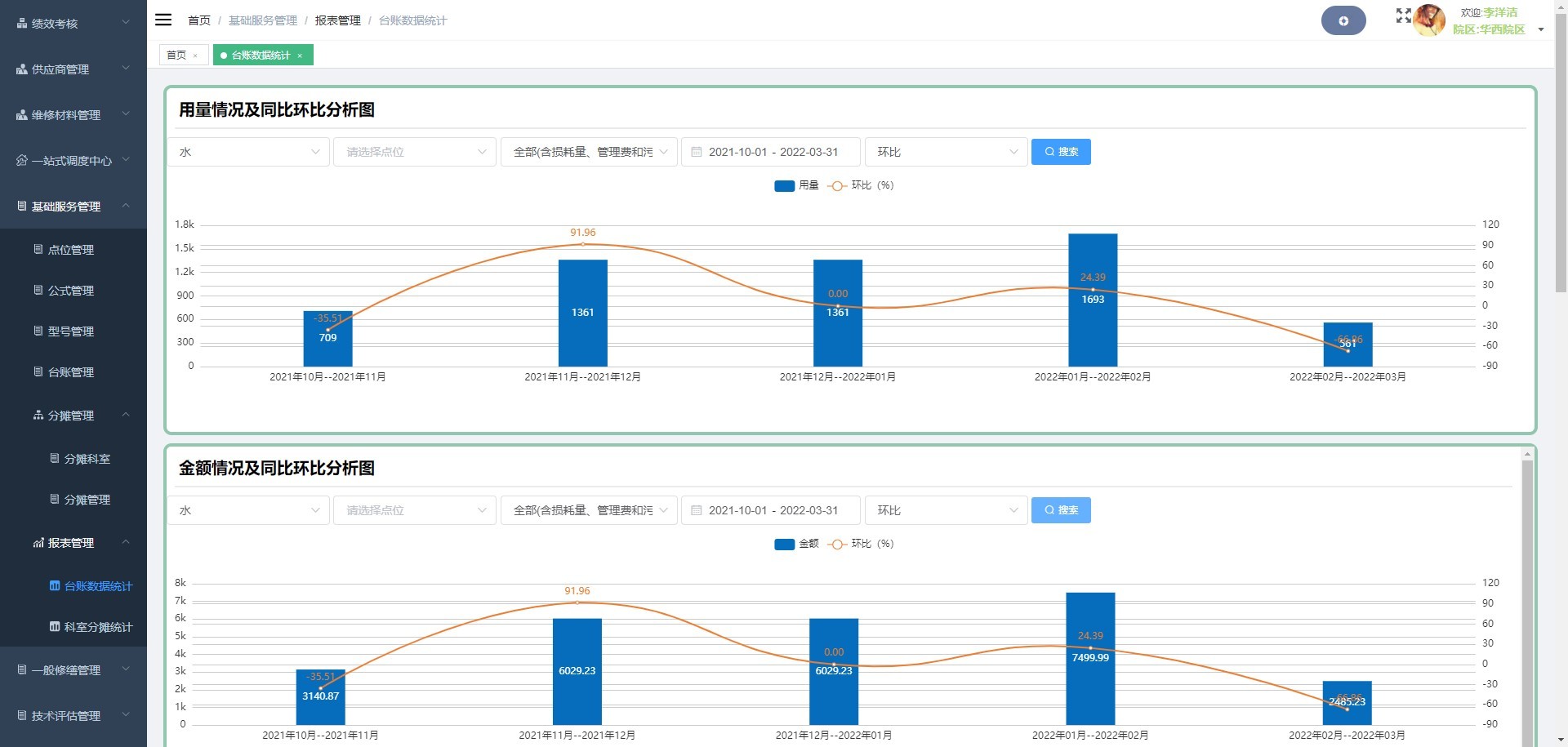Screen dimensions: 1568x747
Task: Expand 一般修缮管理 sidebar menu
Action: pyautogui.click(x=73, y=669)
